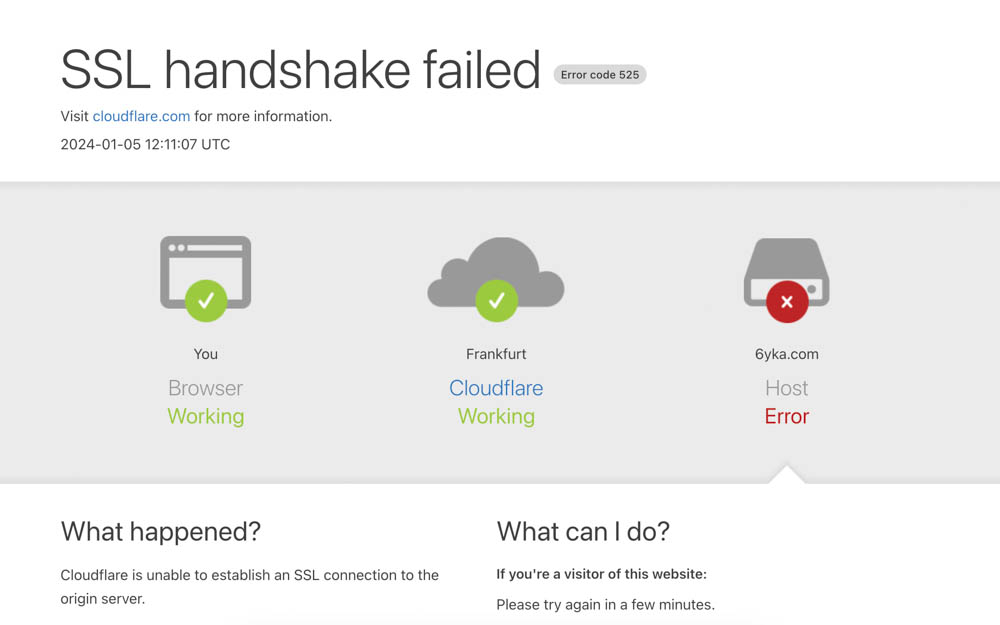Open the blue Cloudflare status link
Image resolution: width=1000 pixels, height=625 pixels.
tap(496, 388)
